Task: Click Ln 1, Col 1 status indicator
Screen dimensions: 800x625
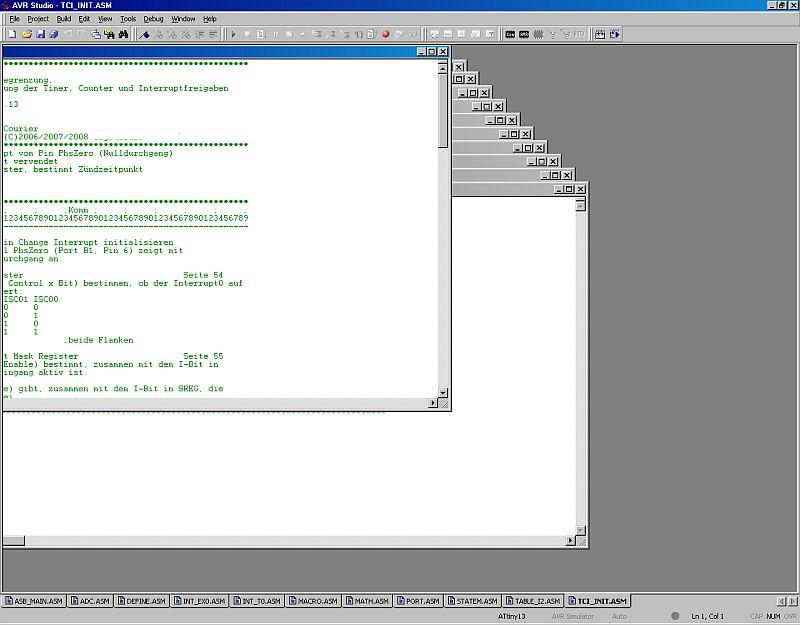Action: [707, 616]
